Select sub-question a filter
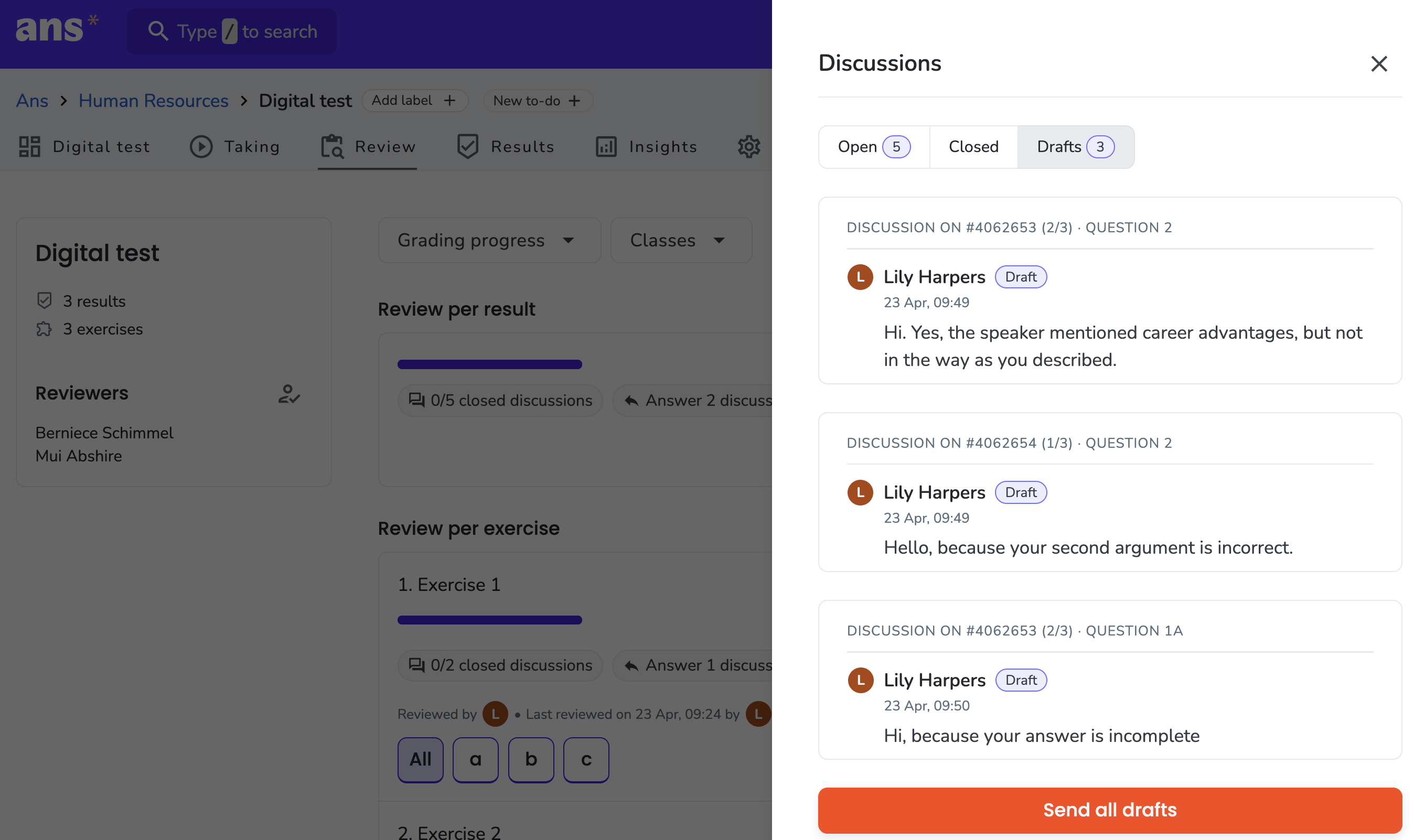The height and width of the screenshot is (840, 1414). (x=476, y=760)
